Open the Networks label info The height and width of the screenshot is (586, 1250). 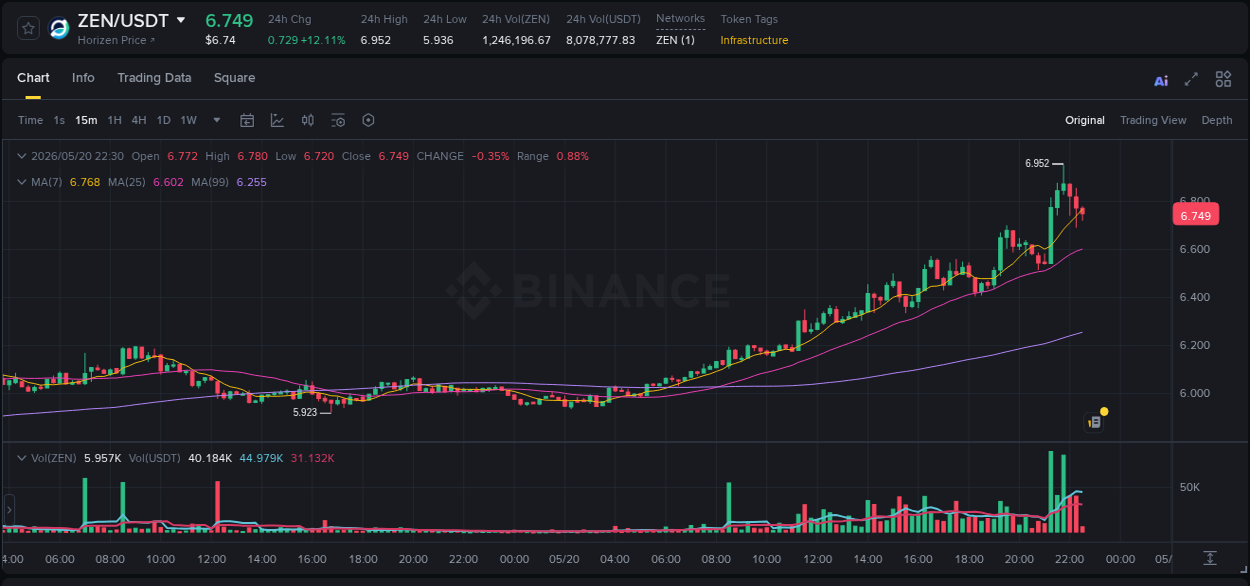tap(680, 18)
